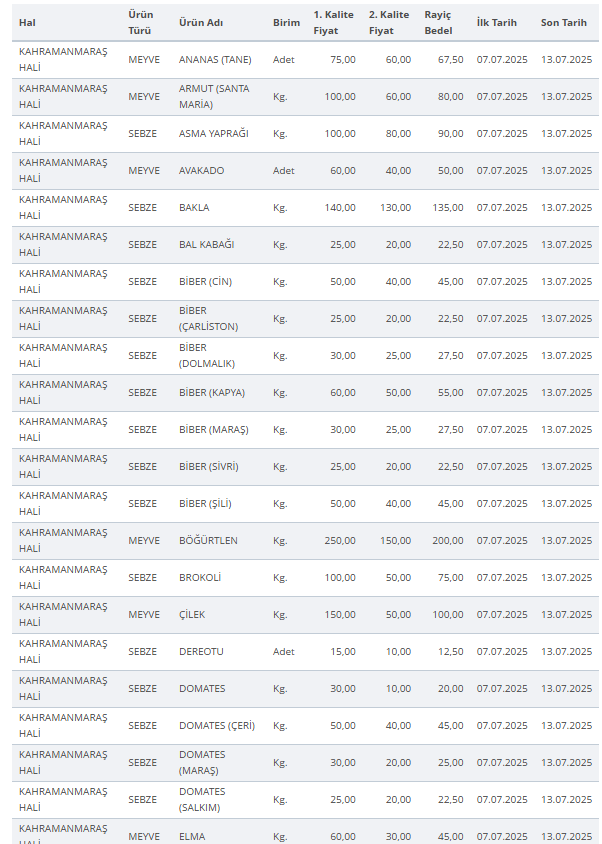The width and height of the screenshot is (602, 844).
Task: Select the DEREOTU product name
Action: [x=201, y=652]
